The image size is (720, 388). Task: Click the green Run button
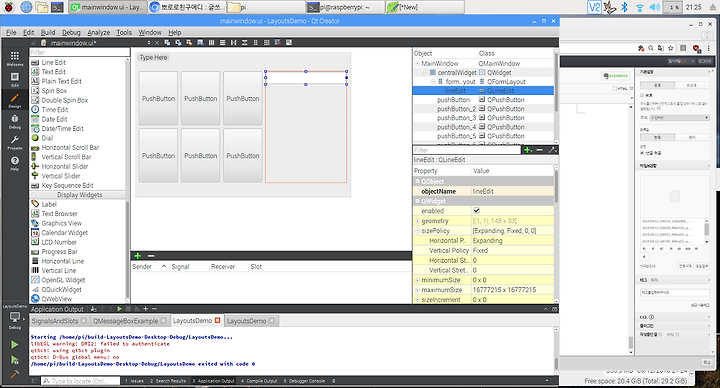click(x=15, y=344)
